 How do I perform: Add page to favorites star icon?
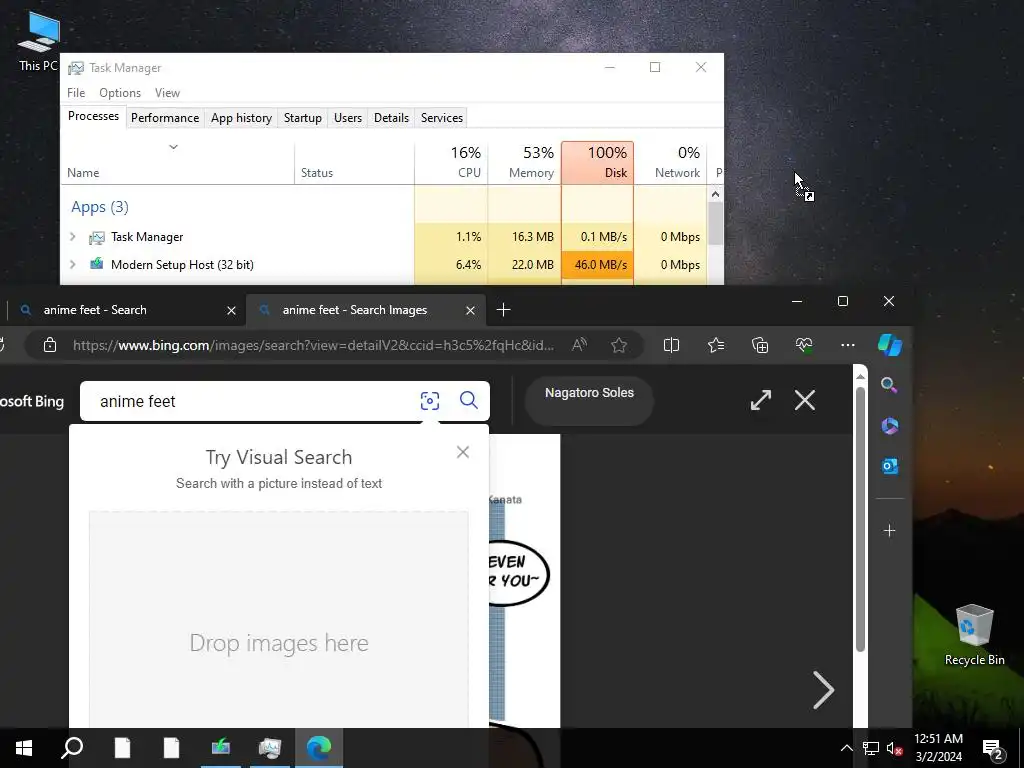tap(619, 345)
